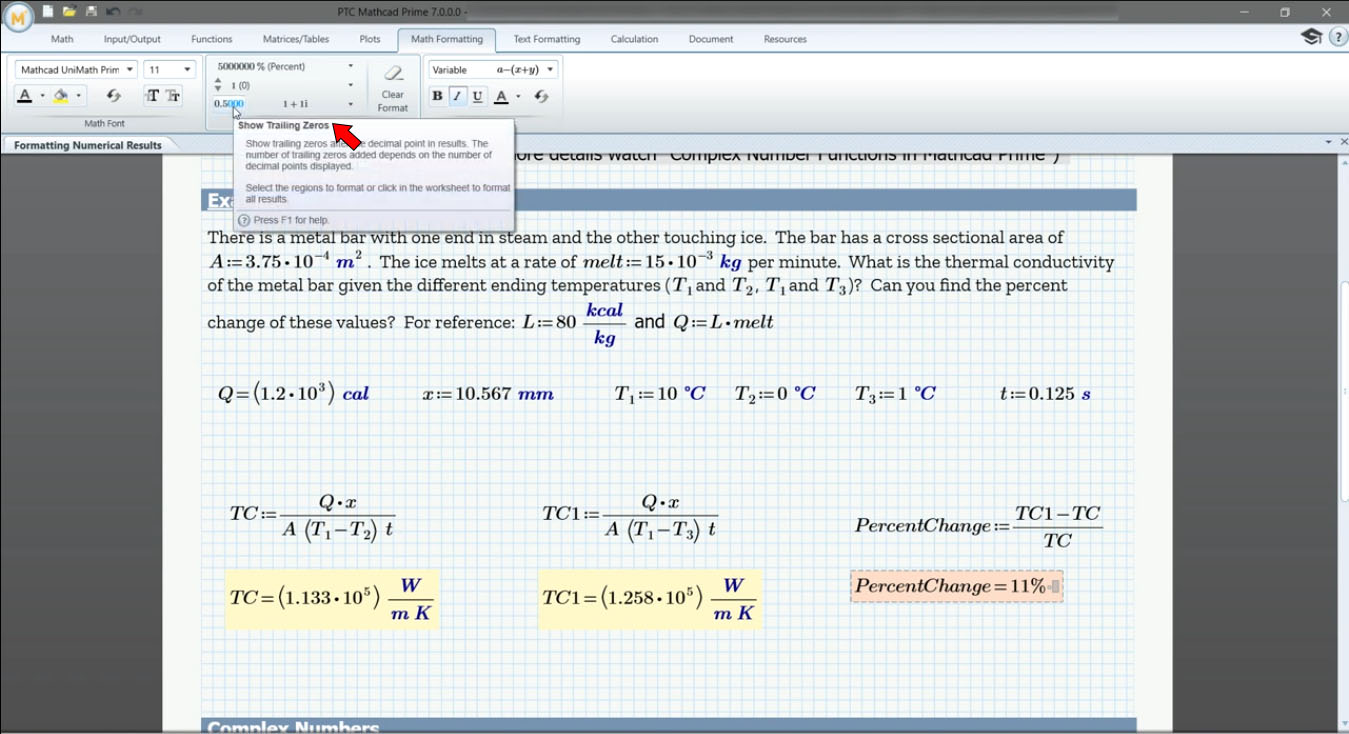Viewport: 1349px width, 734px height.
Task: Click the TC1 result 1.258·10^5 region
Action: (x=649, y=598)
